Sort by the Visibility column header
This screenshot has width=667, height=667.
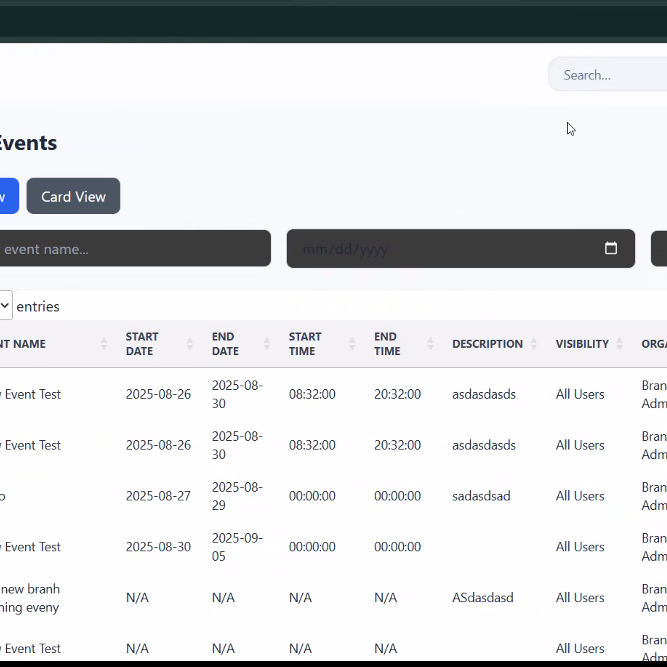click(582, 344)
